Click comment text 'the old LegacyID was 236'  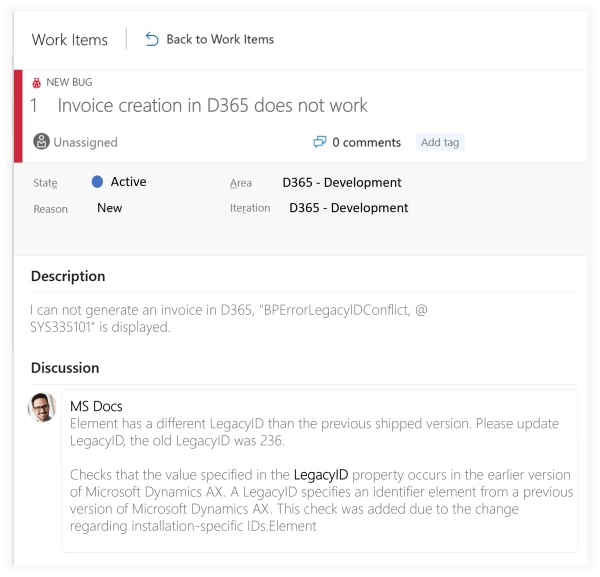pos(207,441)
